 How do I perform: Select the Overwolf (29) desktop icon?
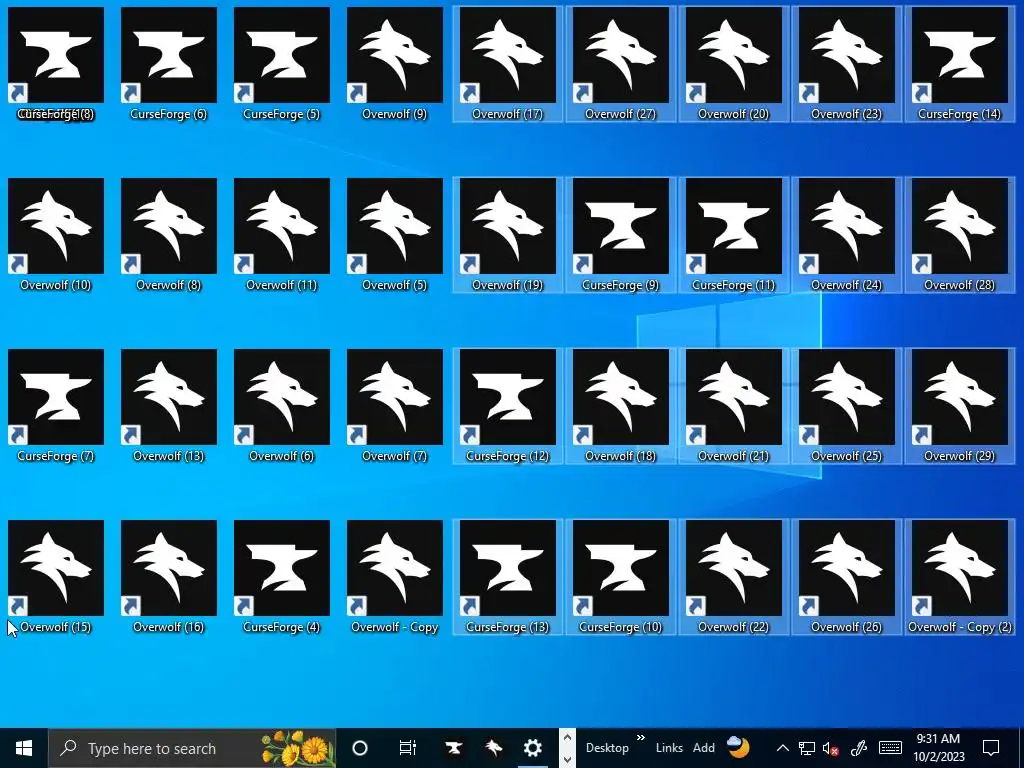[959, 406]
